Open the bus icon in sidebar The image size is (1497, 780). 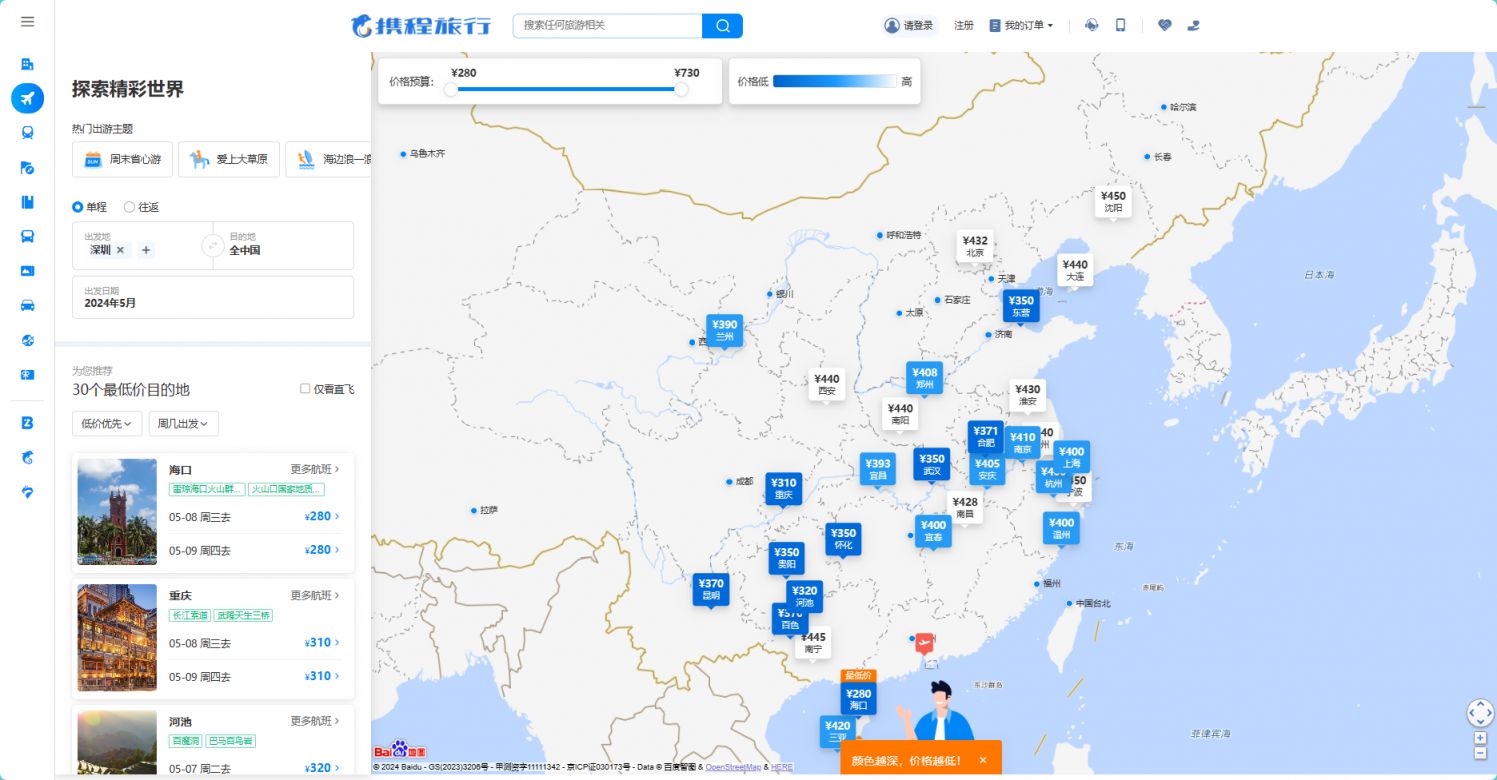click(x=27, y=236)
